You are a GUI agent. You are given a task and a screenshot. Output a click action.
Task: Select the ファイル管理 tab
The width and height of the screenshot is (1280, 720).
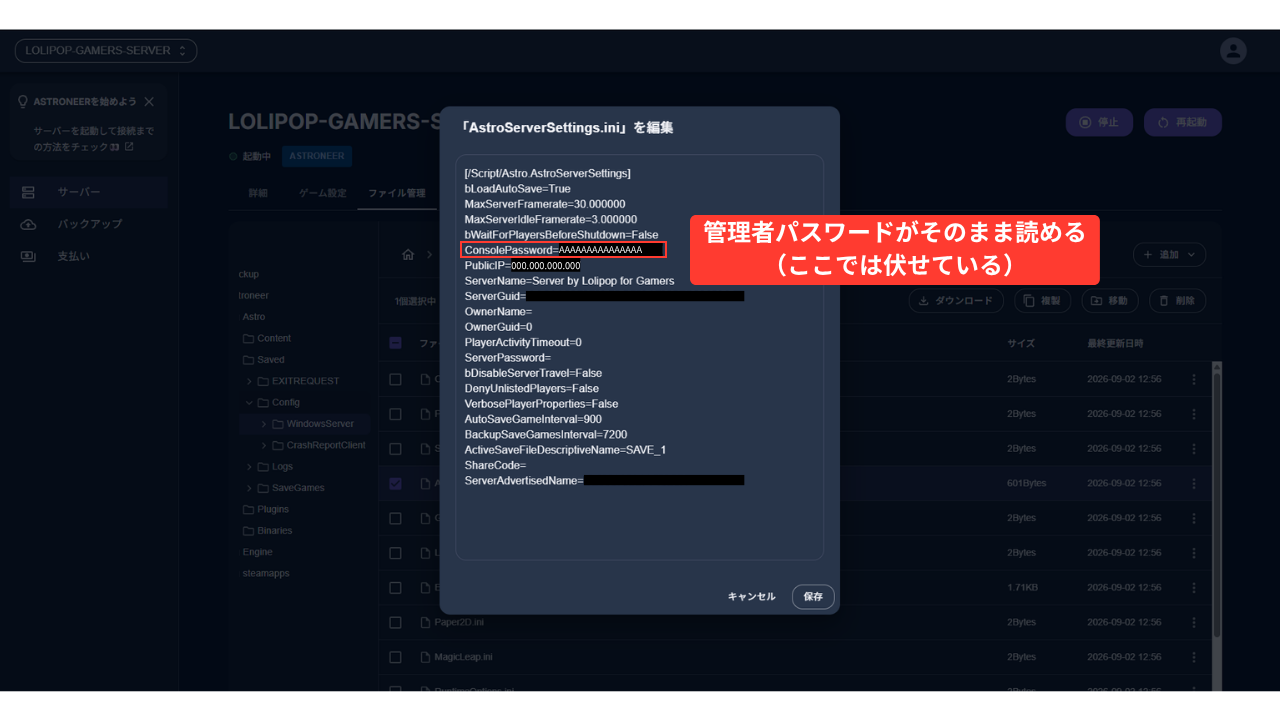[x=396, y=193]
